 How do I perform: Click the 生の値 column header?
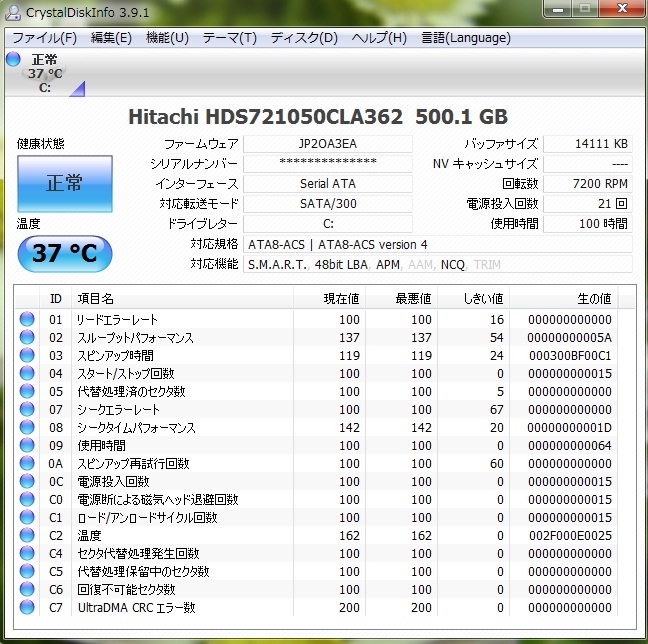click(x=594, y=298)
